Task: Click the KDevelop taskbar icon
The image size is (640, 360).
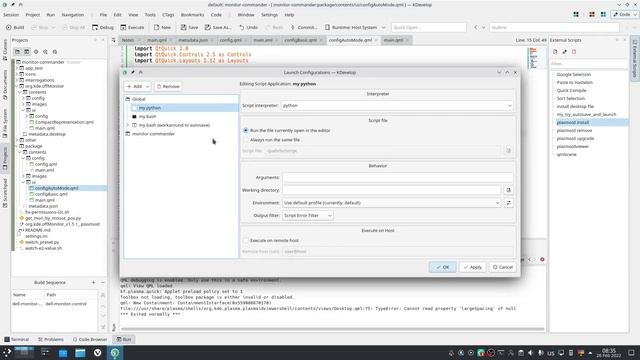Action: tap(115, 353)
